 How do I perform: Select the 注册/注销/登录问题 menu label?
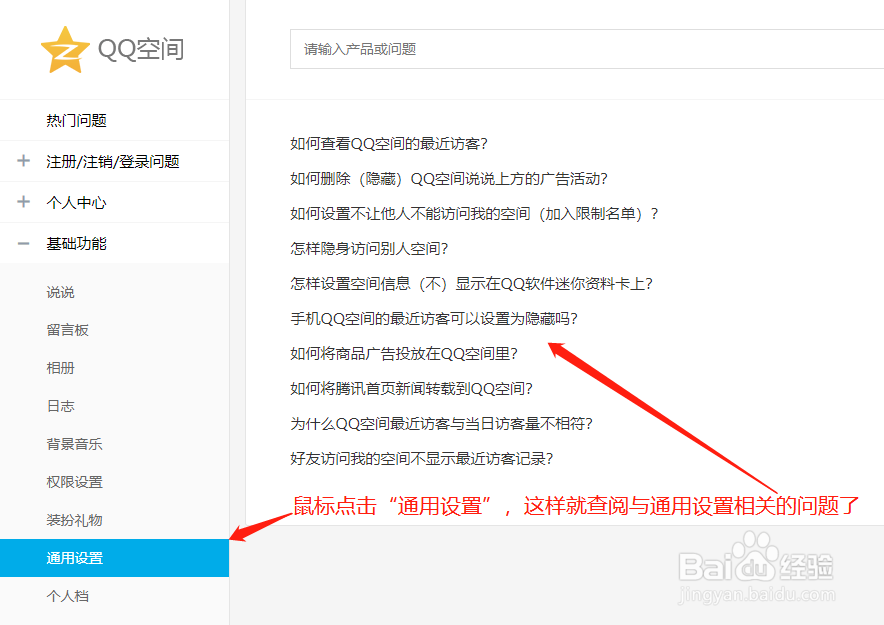tap(113, 162)
